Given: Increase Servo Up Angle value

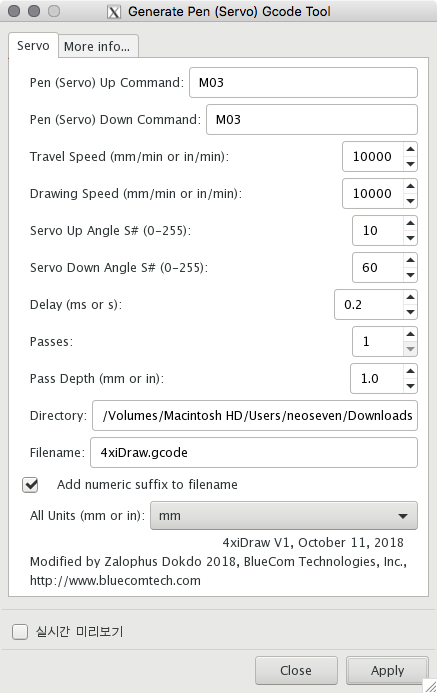Looking at the screenshot, I should [410, 223].
